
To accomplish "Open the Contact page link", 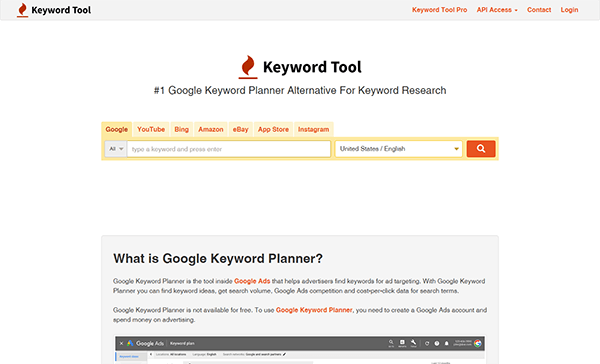I will point(539,10).
